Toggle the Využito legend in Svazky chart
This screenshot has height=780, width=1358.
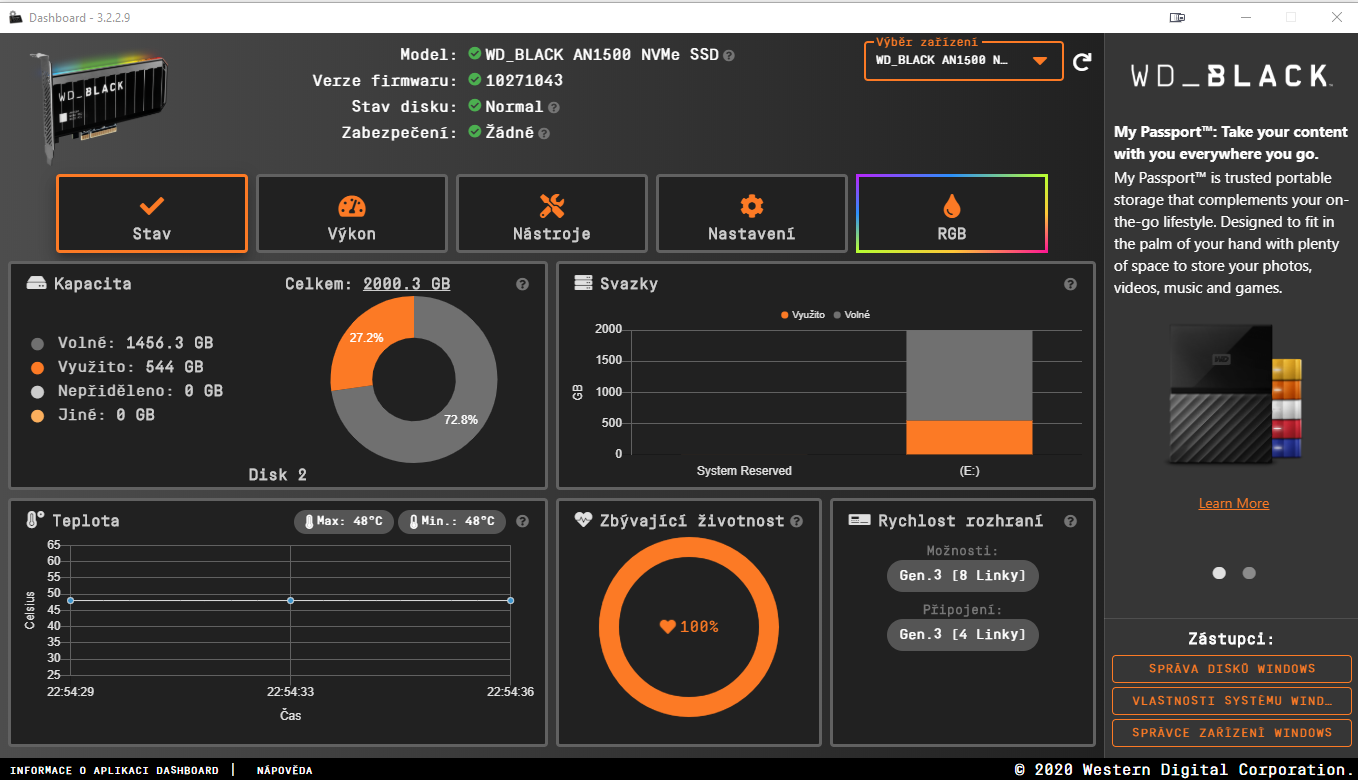pos(805,315)
